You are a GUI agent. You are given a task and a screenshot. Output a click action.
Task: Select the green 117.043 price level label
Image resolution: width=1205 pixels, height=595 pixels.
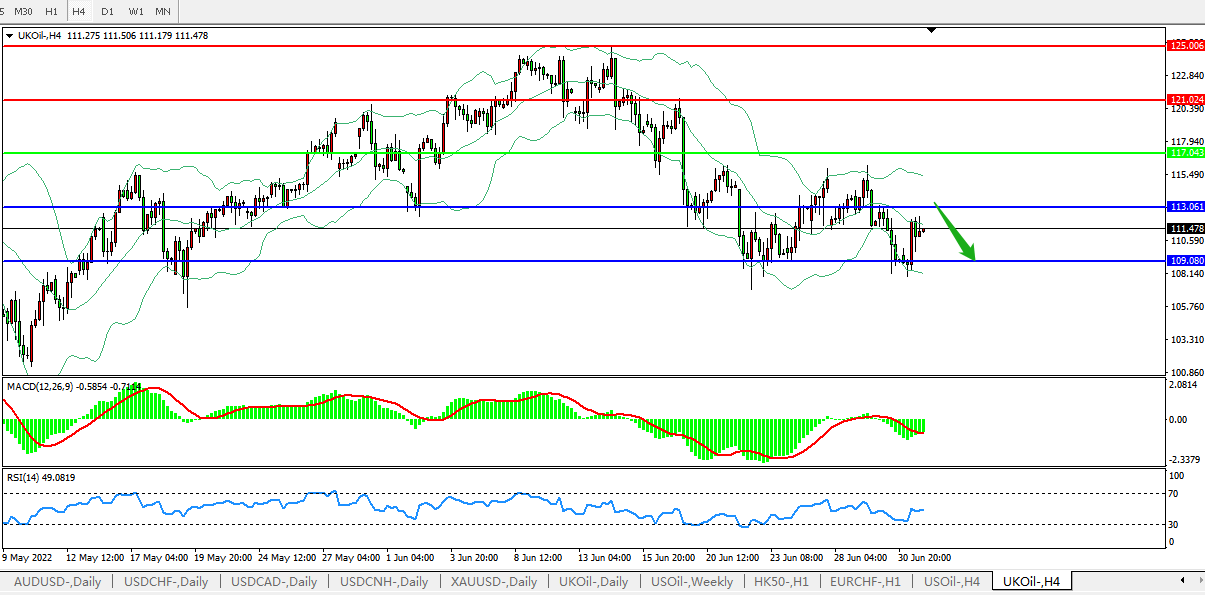click(x=1185, y=153)
